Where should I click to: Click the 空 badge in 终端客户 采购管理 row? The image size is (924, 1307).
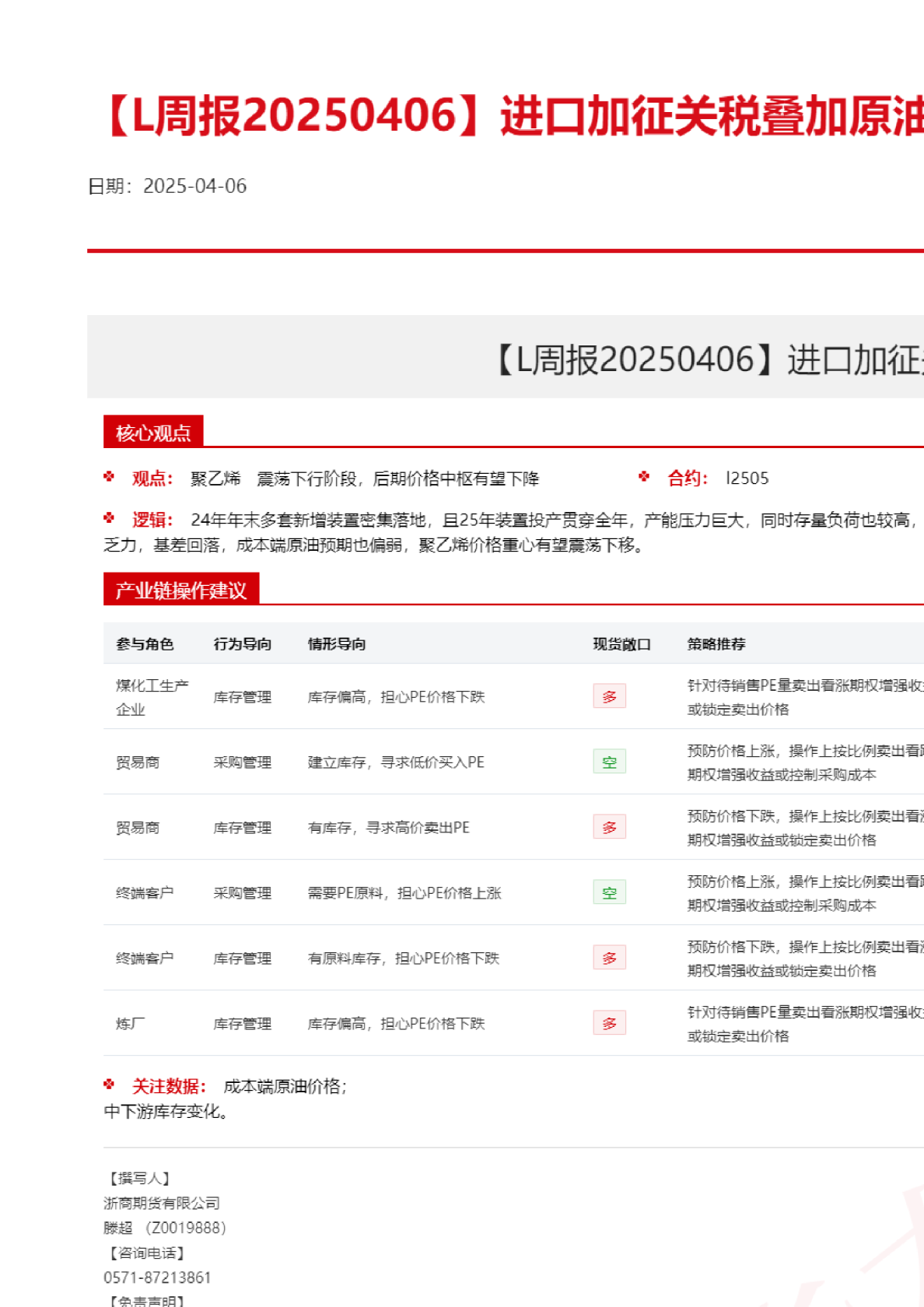click(x=609, y=892)
